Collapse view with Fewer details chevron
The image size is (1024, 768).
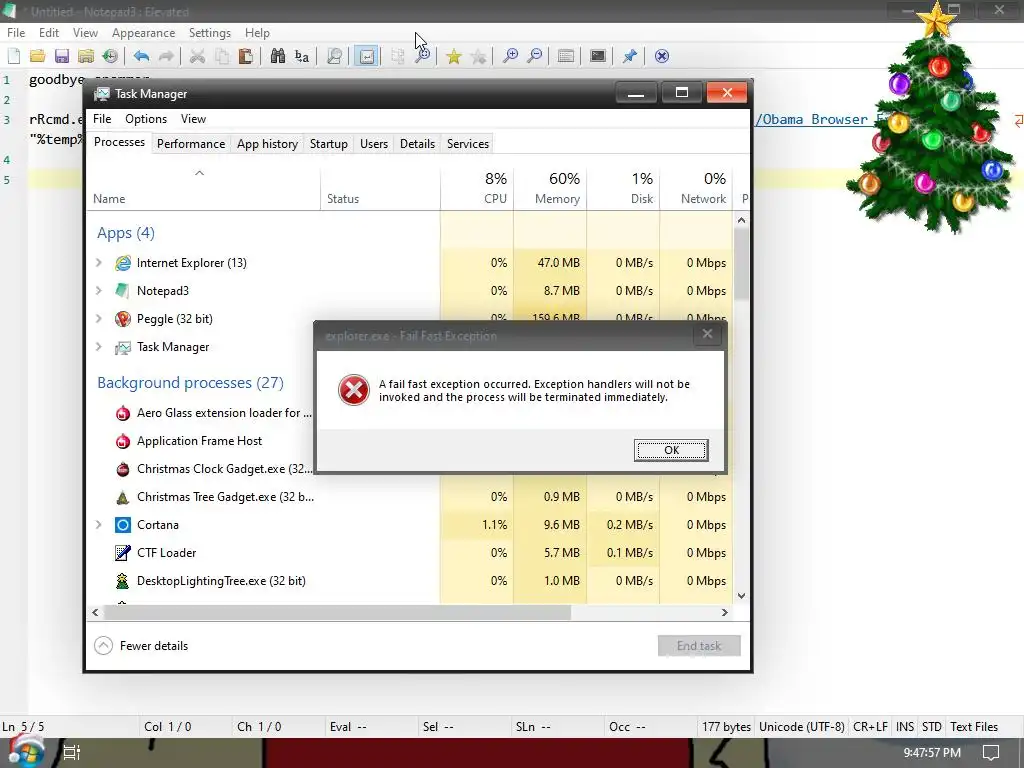103,646
